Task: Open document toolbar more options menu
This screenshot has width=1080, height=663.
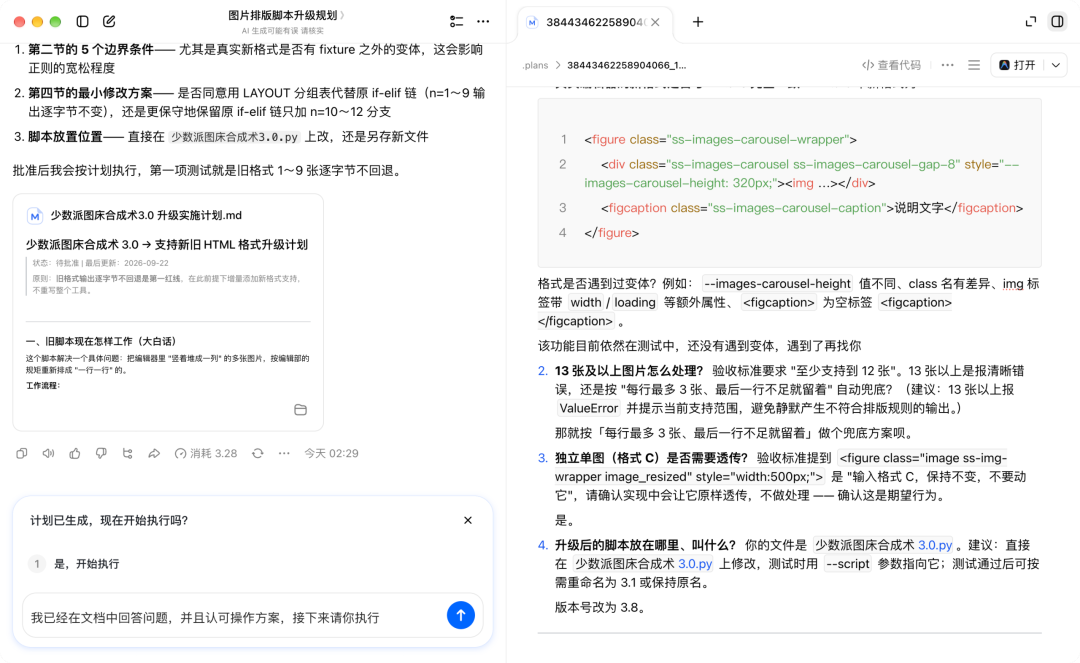Action: [x=948, y=65]
